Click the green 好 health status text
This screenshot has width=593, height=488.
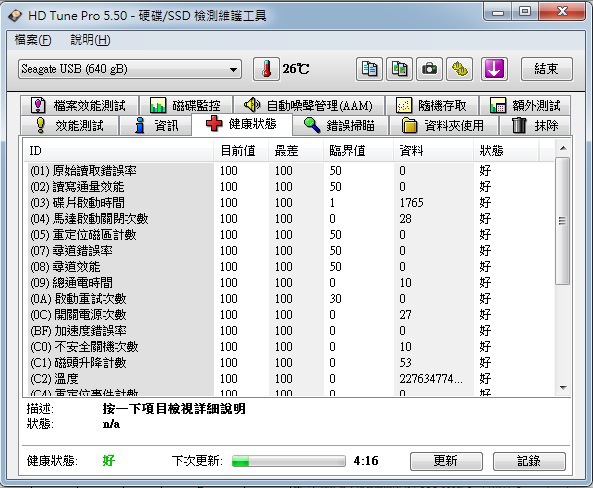[x=109, y=461]
